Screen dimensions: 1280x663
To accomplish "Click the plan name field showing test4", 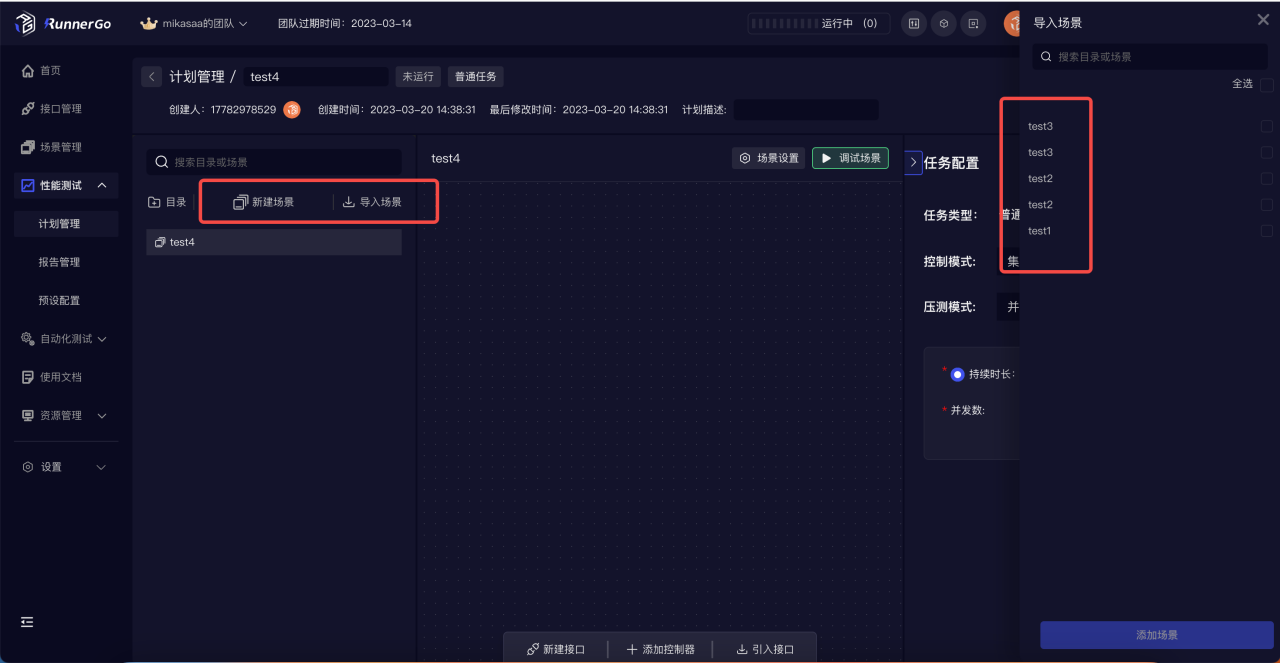I will click(315, 76).
